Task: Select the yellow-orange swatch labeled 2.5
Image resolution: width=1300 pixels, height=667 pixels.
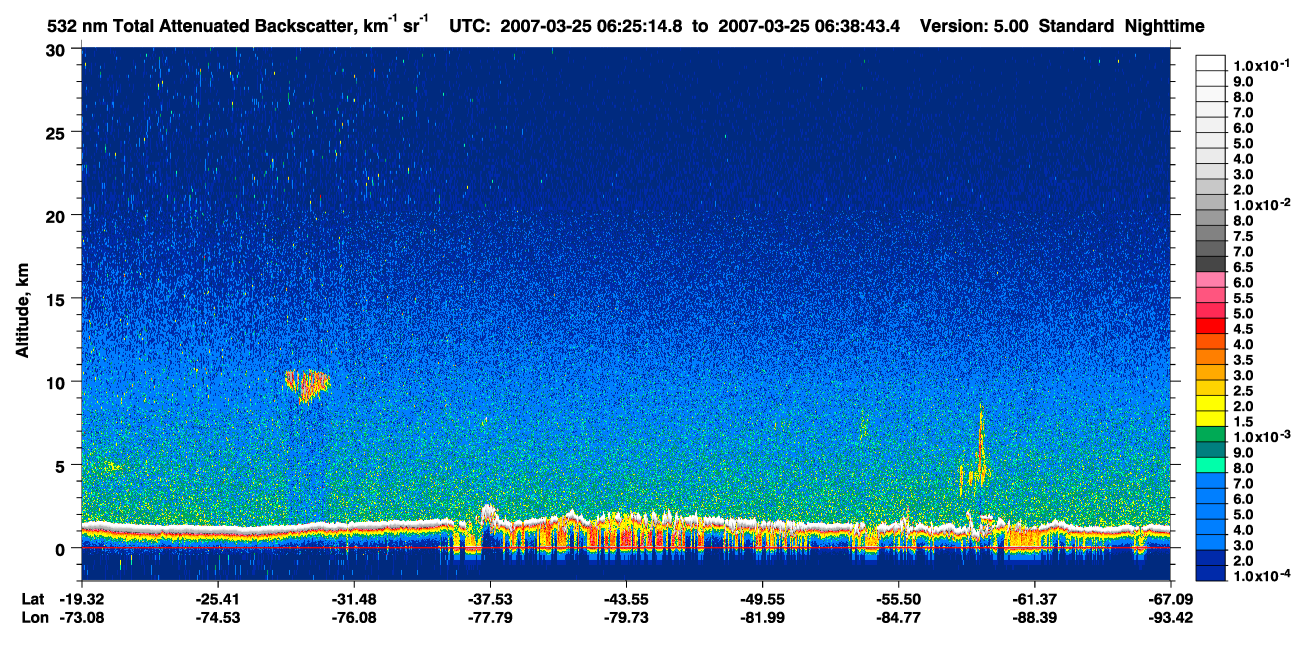Action: (x=1211, y=388)
